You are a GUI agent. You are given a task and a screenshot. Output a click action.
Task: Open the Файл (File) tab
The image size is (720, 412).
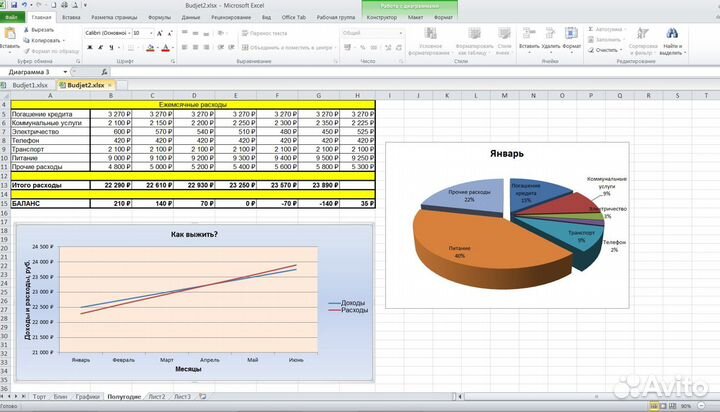pos(11,17)
